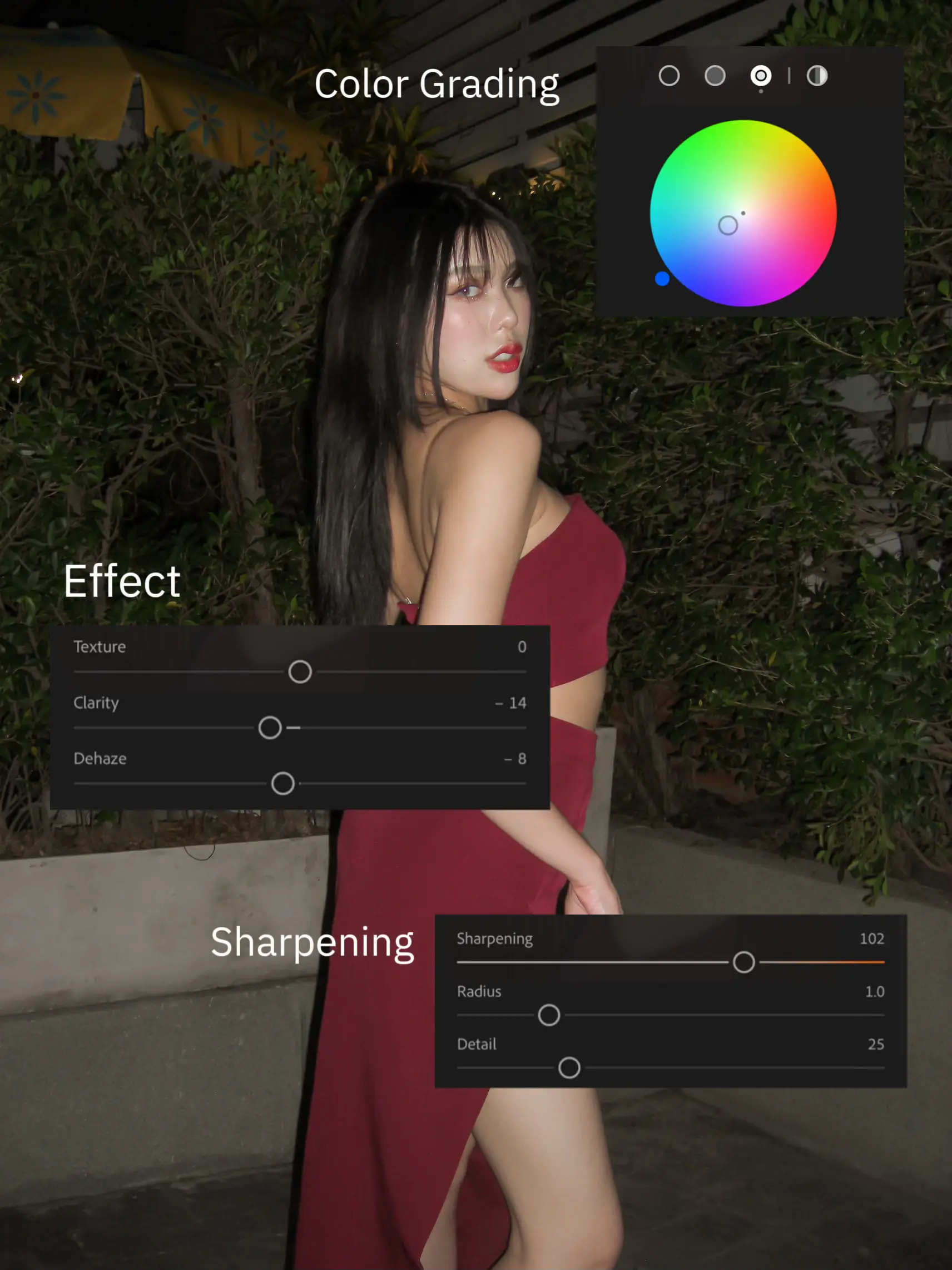Switch to Global half-filled circle icon
The width and height of the screenshot is (952, 1270).
(816, 76)
